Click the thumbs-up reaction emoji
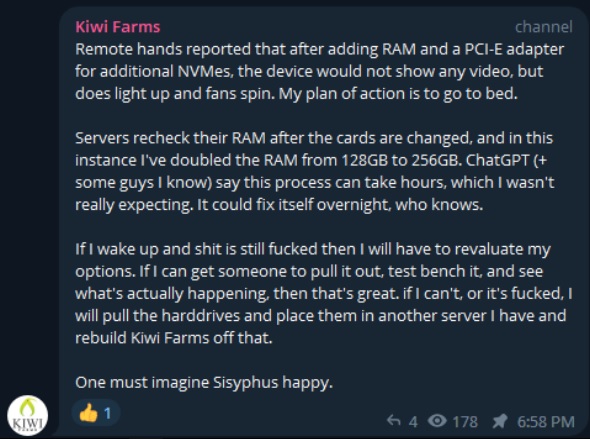Viewport: 590px width, 439px height. [88, 413]
